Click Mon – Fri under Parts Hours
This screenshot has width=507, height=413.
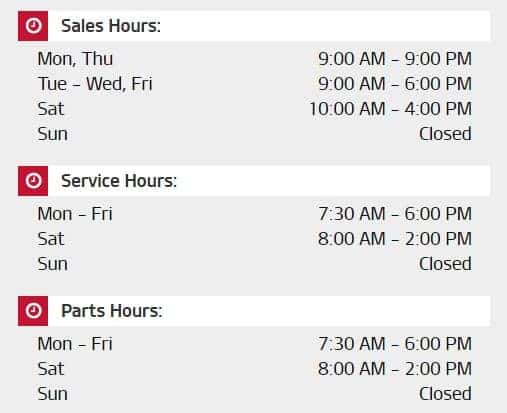pos(75,344)
